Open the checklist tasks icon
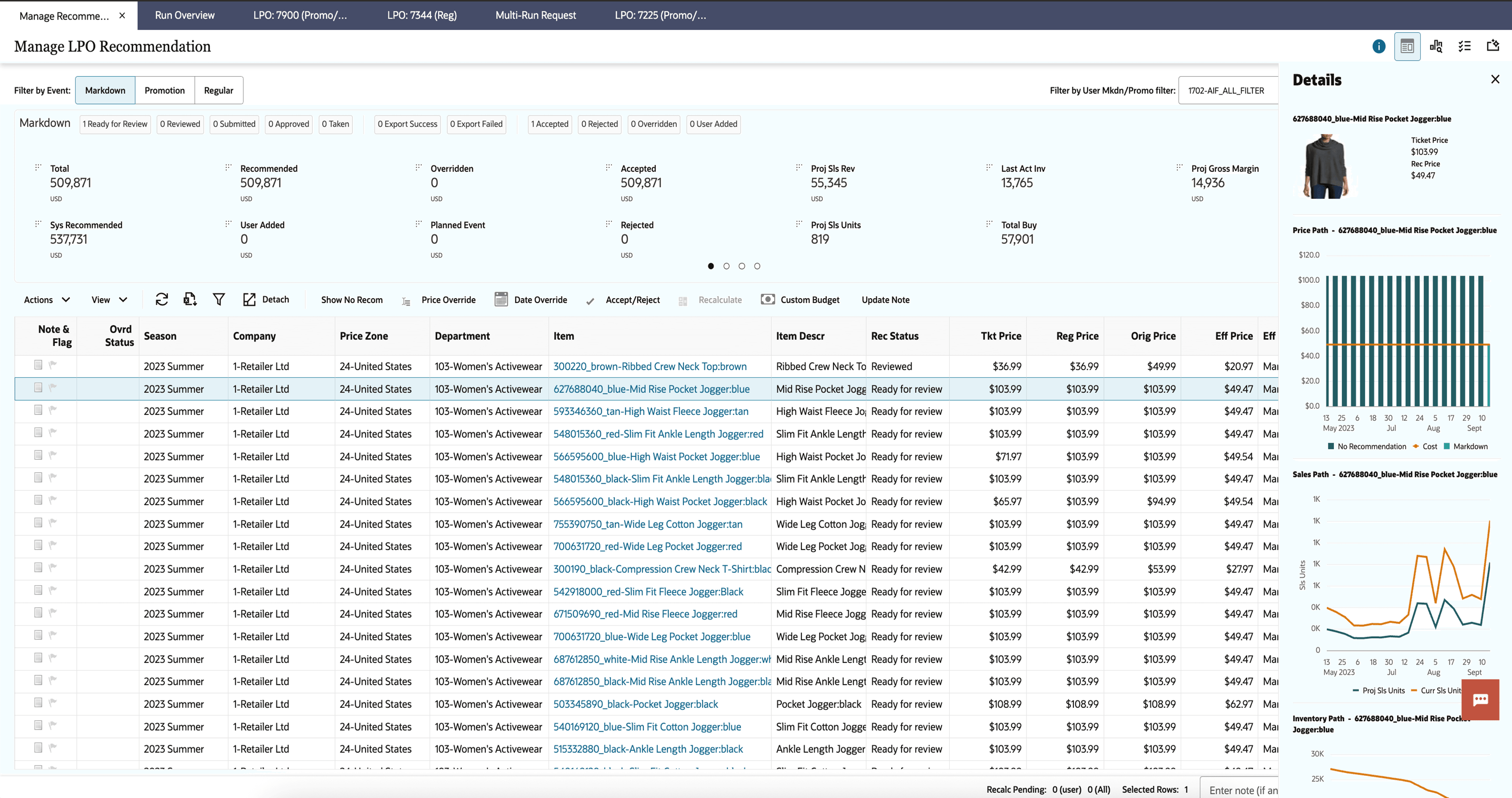Image resolution: width=1512 pixels, height=798 pixels. (1464, 46)
